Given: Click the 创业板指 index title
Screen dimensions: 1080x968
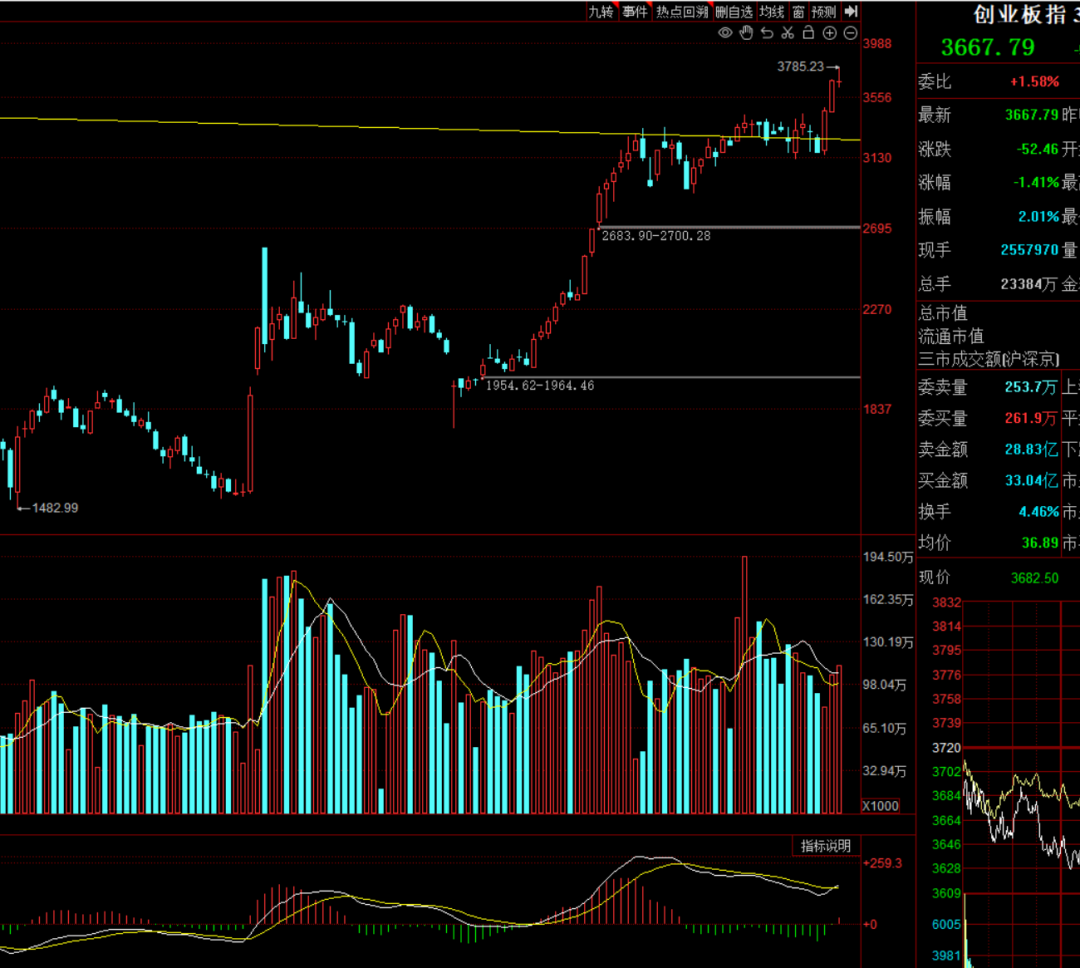Looking at the screenshot, I should pos(1020,14).
